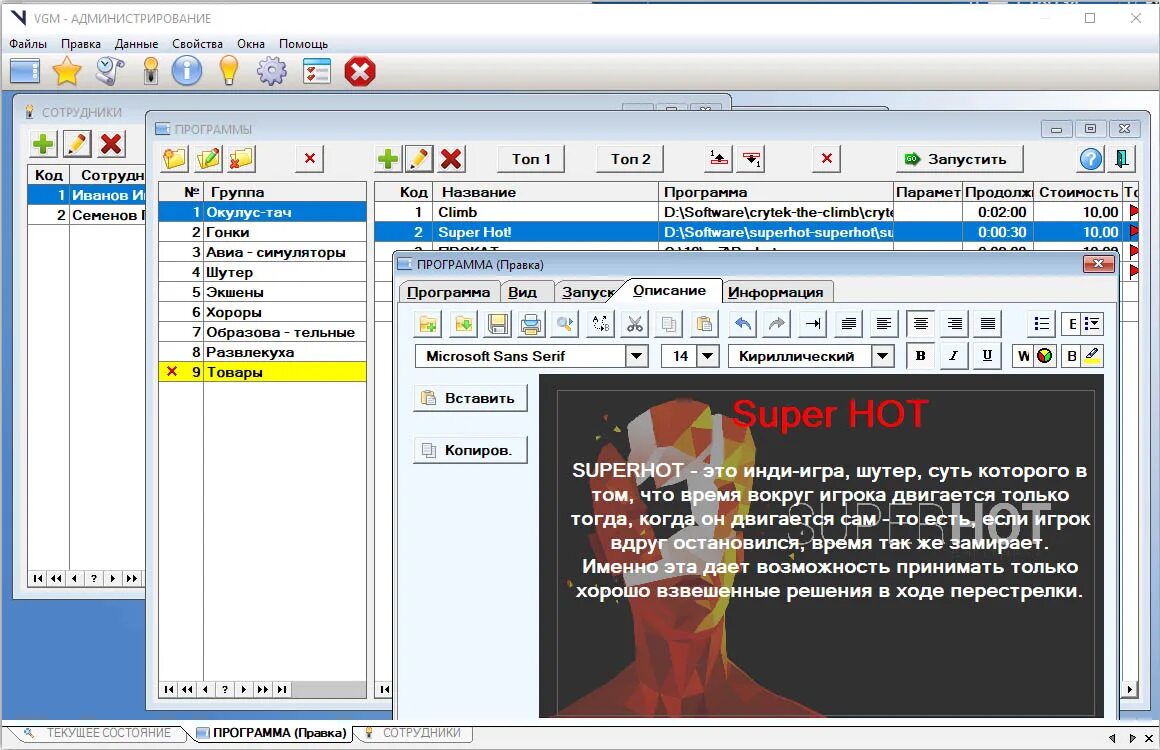The image size is (1160, 750).
Task: Click the checklist icon in main toolbar
Action: (x=317, y=72)
